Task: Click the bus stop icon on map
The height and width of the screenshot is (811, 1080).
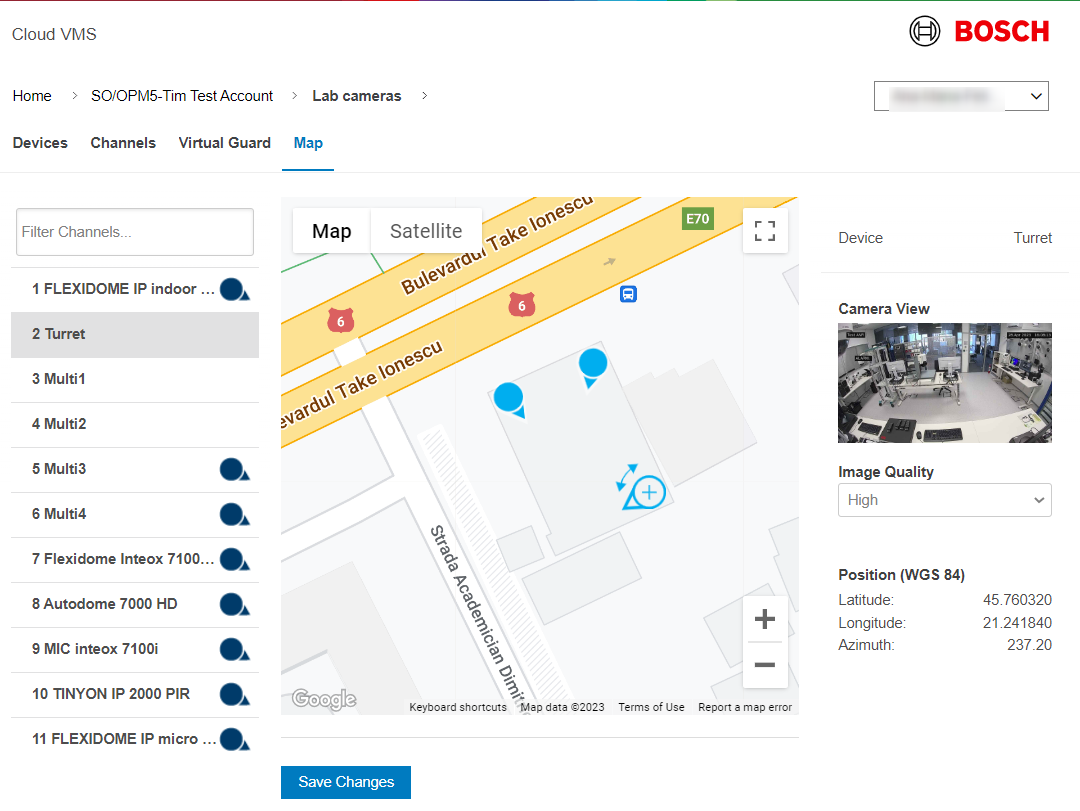Action: (x=629, y=293)
